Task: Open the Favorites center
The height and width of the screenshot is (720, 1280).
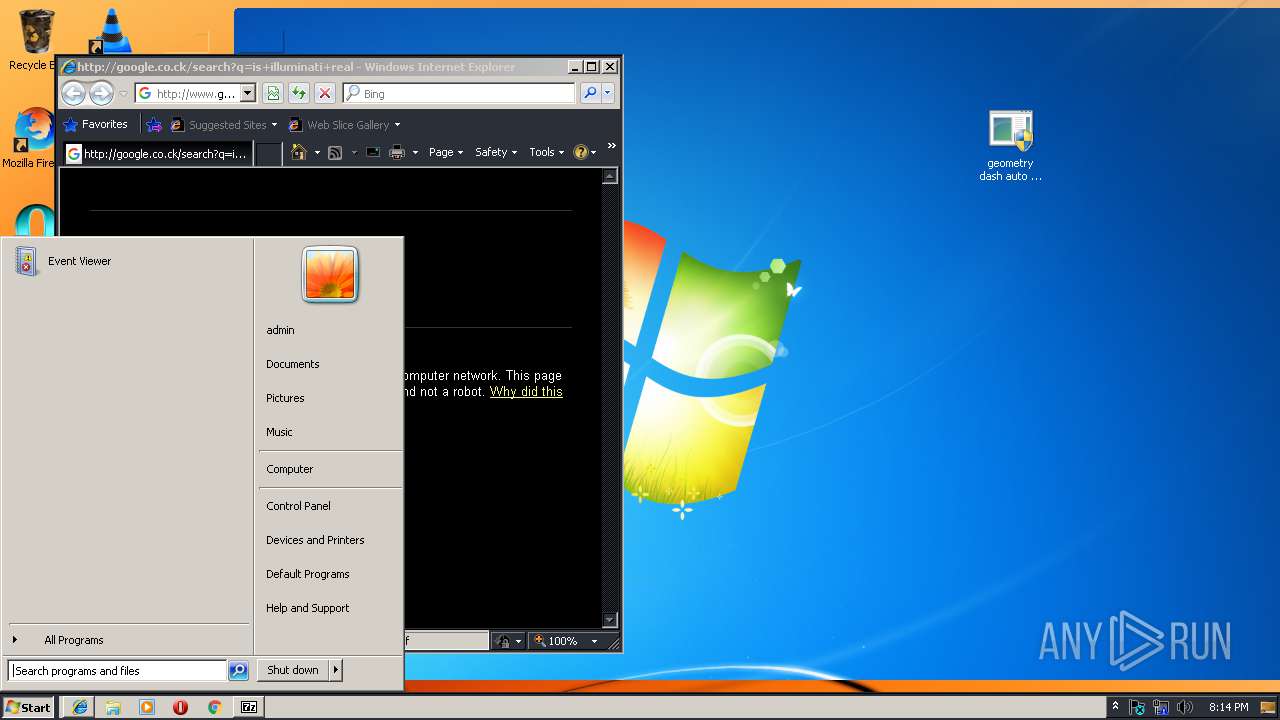Action: click(96, 125)
